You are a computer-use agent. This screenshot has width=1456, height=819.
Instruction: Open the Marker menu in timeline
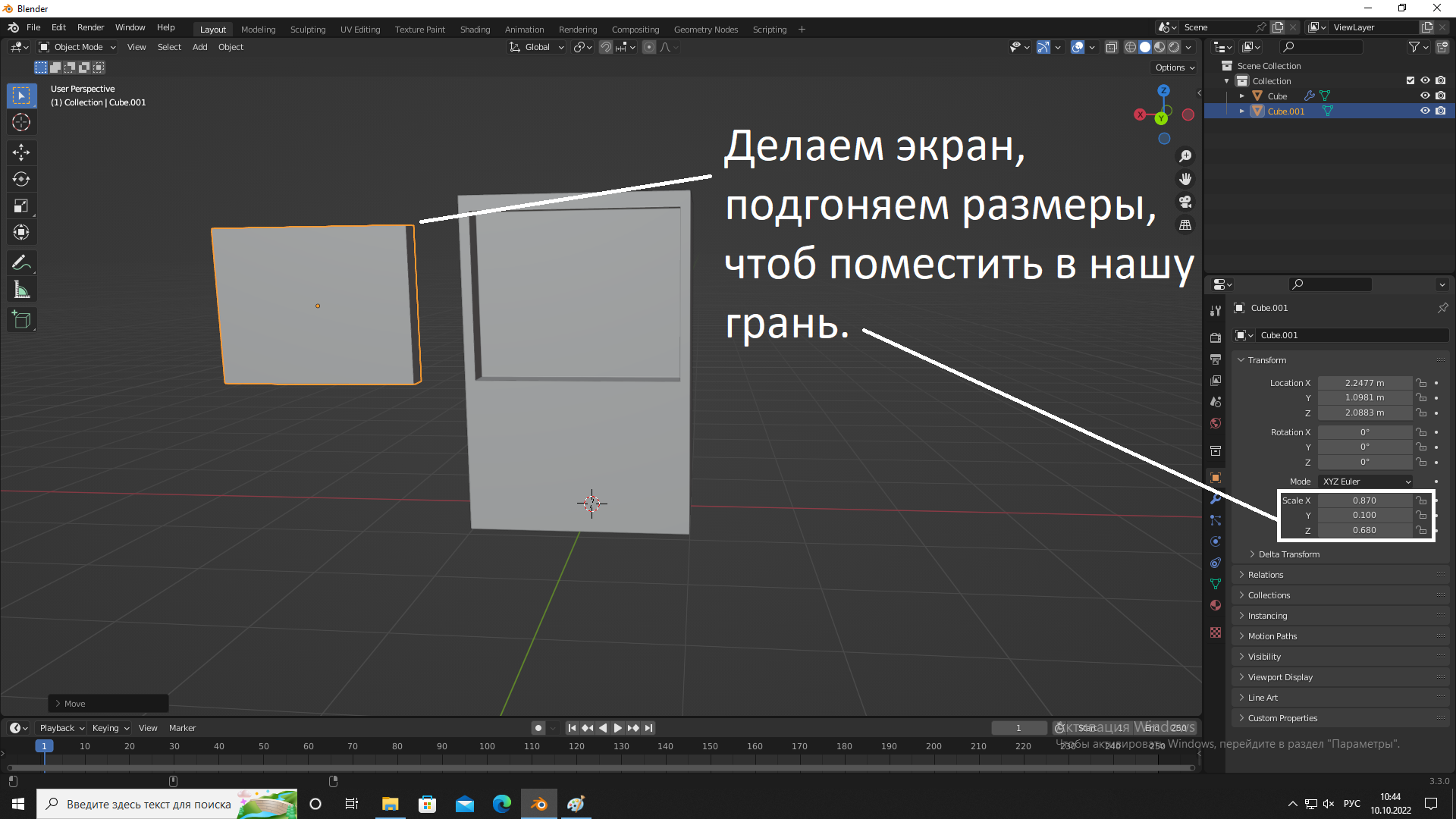point(182,728)
